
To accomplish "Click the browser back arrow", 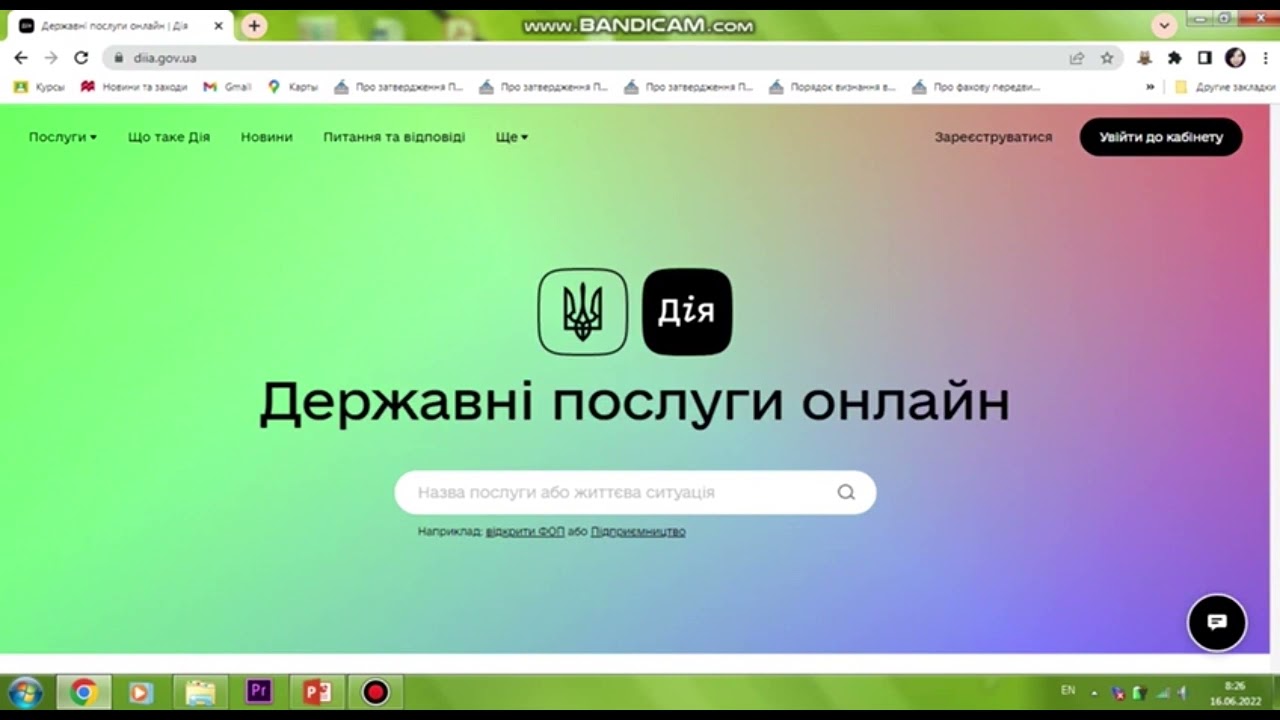I will (21, 58).
